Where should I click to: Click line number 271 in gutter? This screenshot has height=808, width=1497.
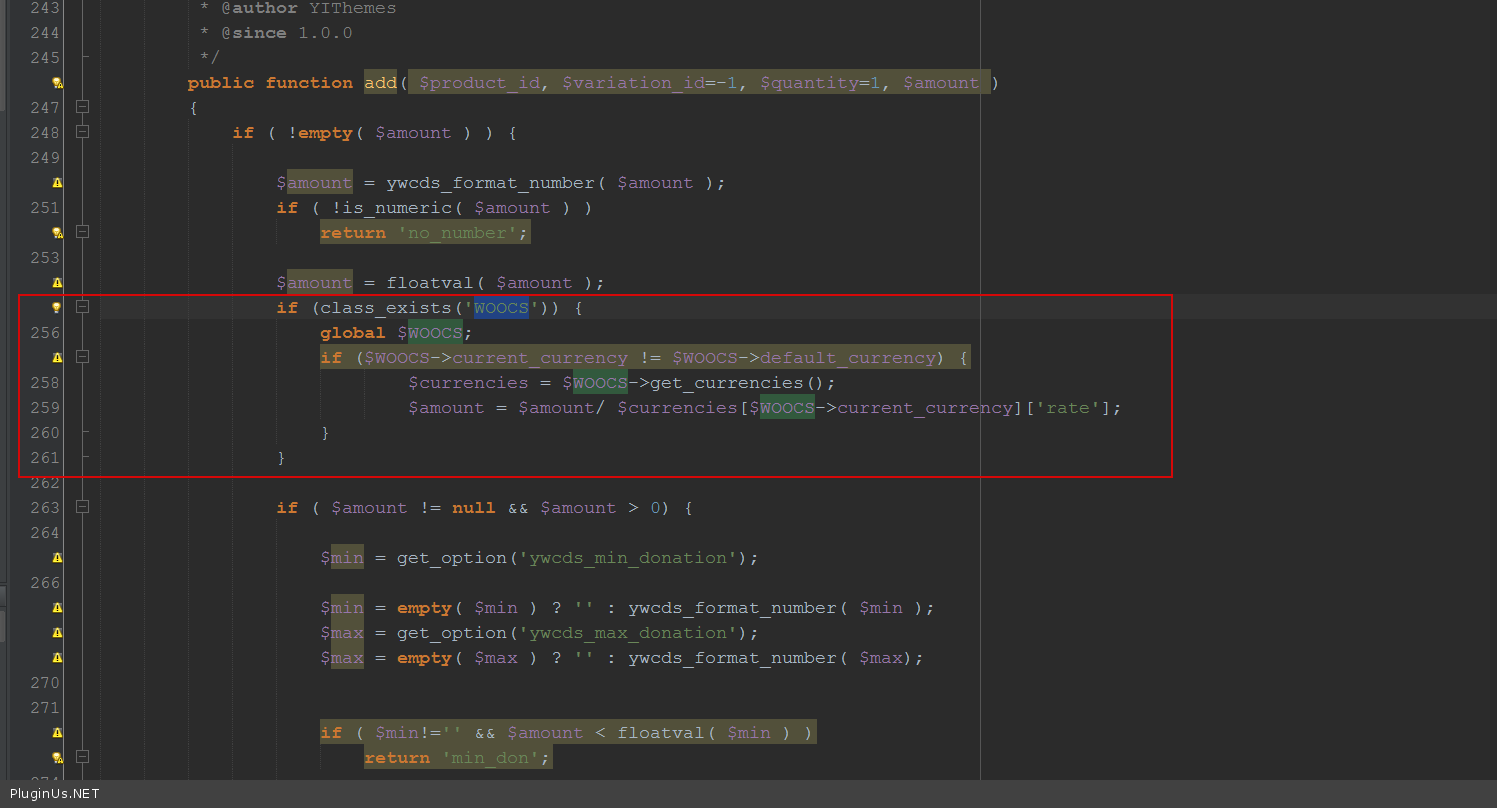pyautogui.click(x=45, y=708)
